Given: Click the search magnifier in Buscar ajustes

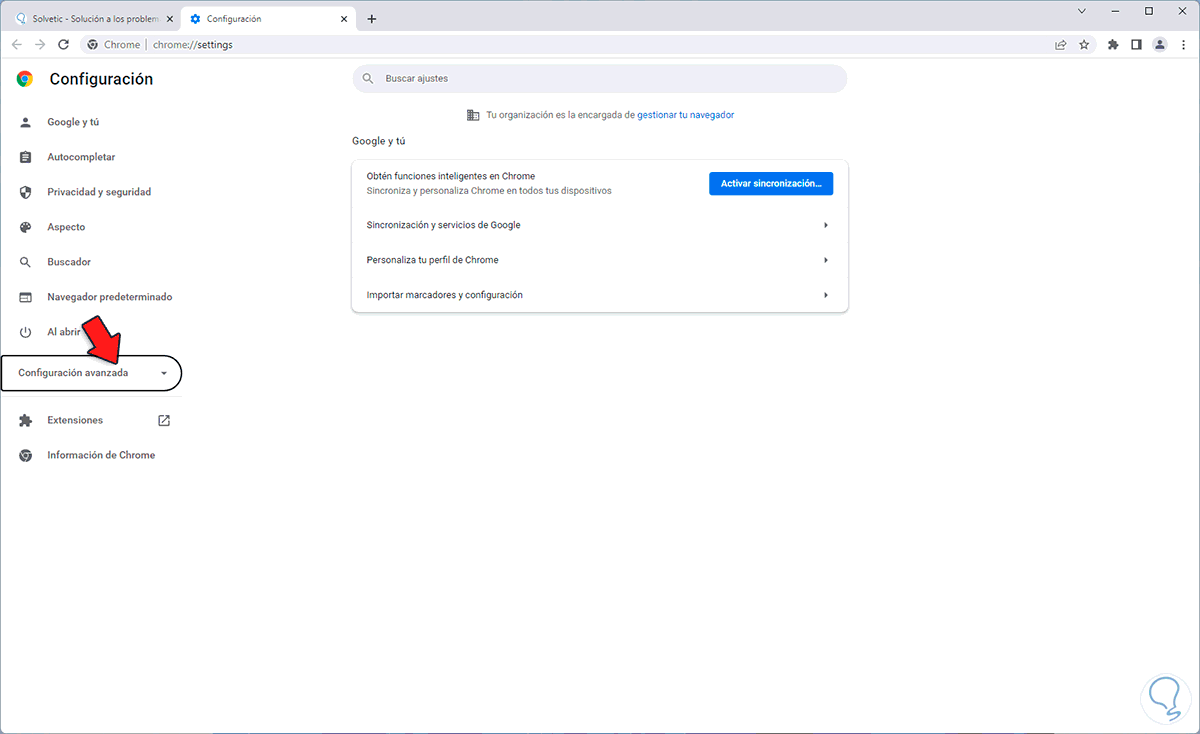Looking at the screenshot, I should [x=368, y=78].
